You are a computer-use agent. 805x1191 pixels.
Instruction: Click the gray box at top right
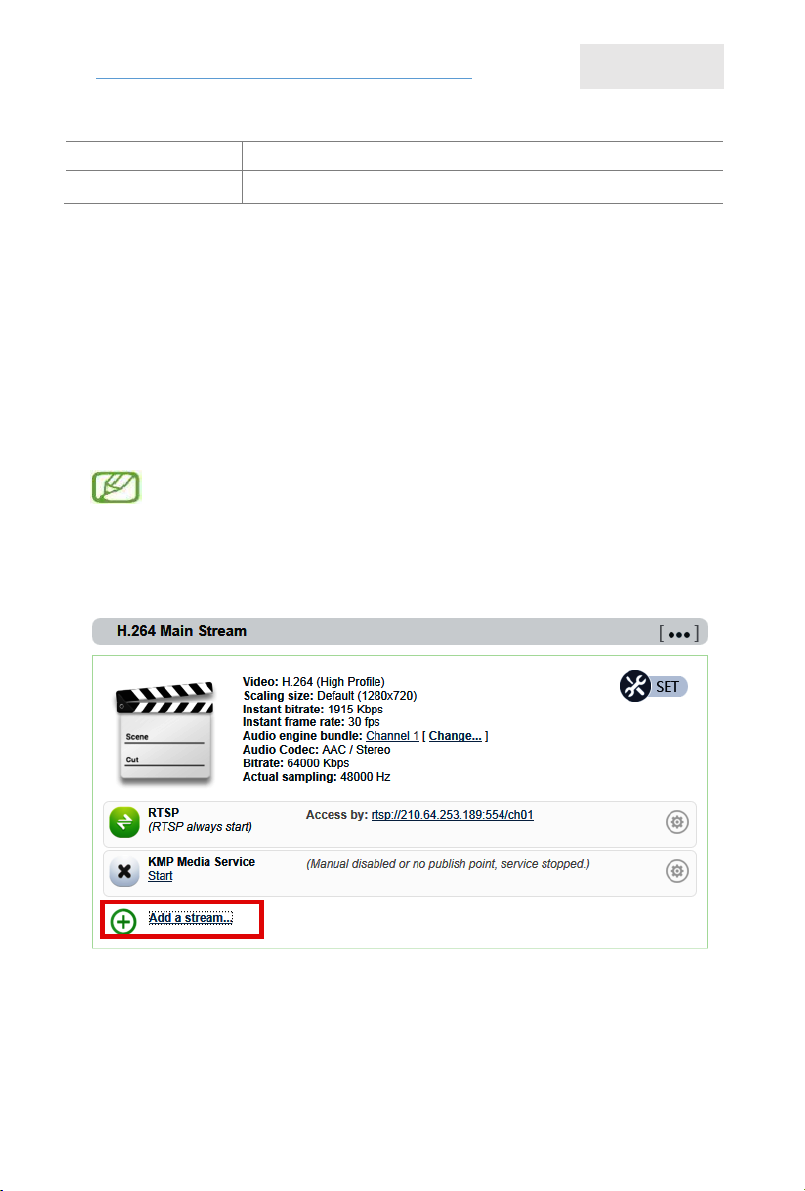652,66
